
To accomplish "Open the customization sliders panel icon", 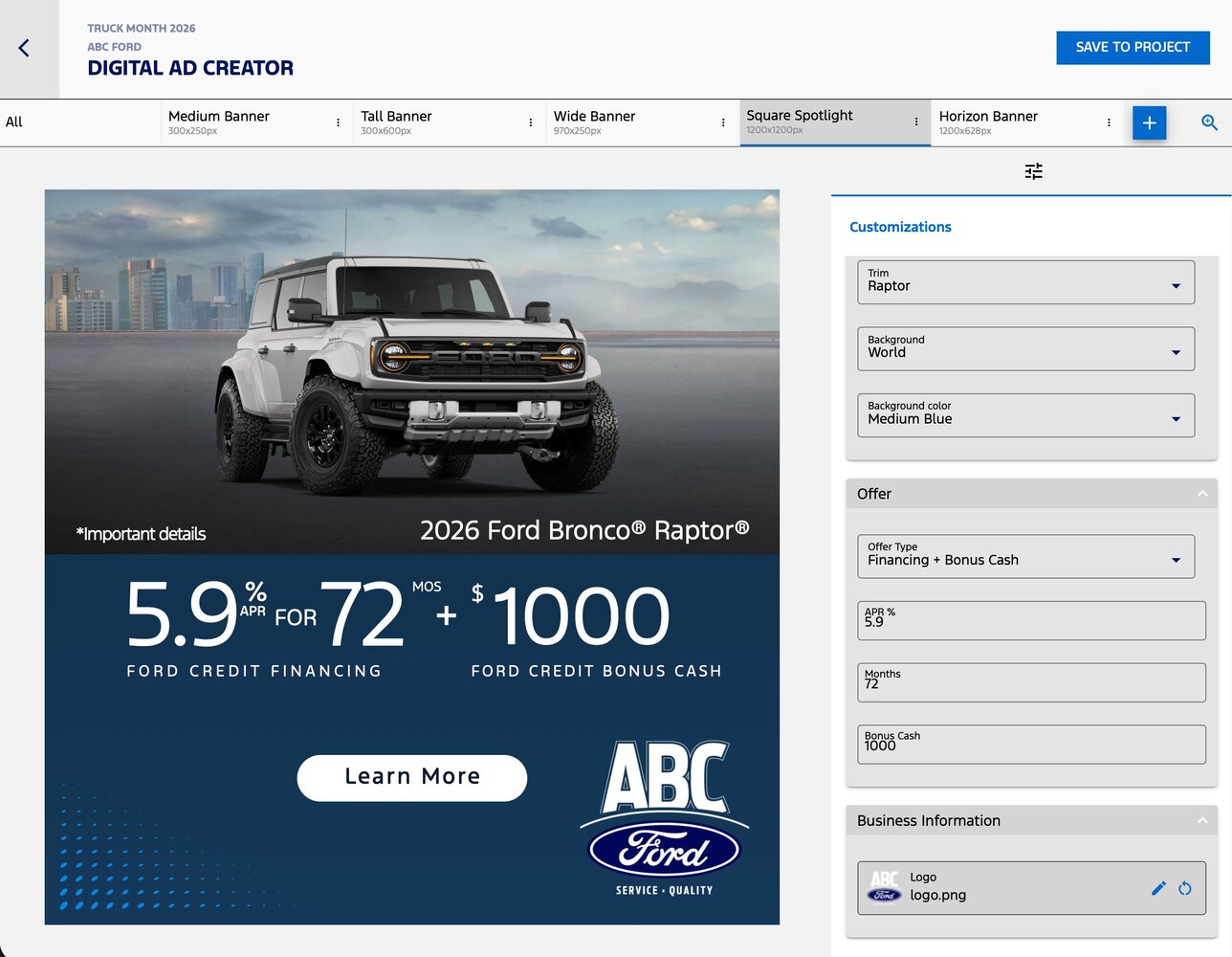I will point(1033,171).
